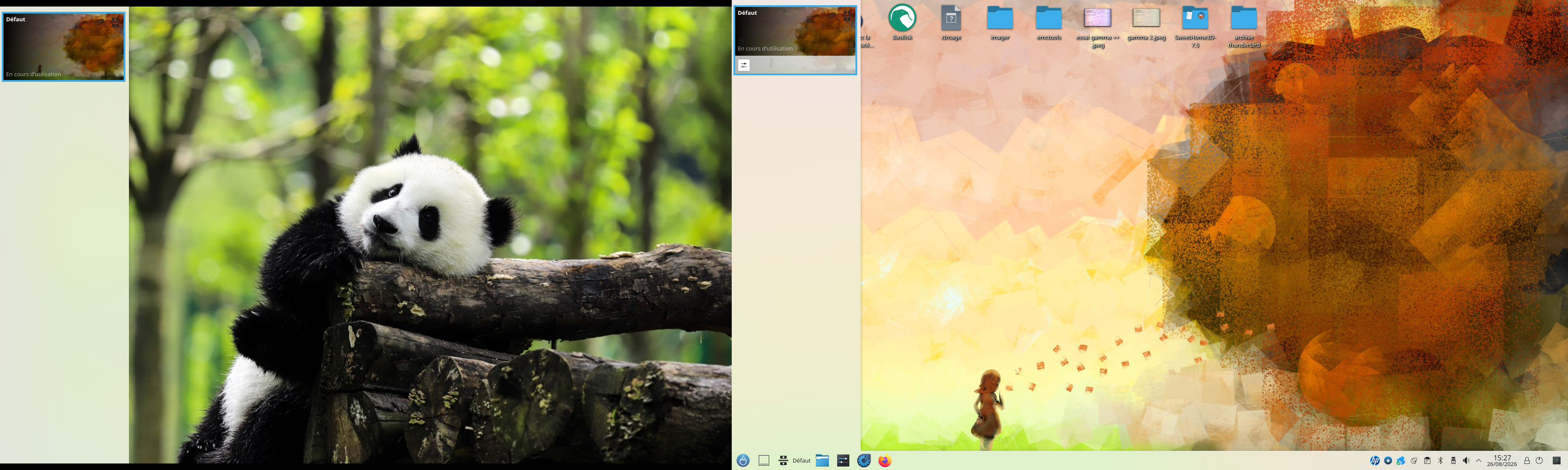The height and width of the screenshot is (470, 1568).
Task: Expand hidden system tray icons
Action: (x=1479, y=460)
